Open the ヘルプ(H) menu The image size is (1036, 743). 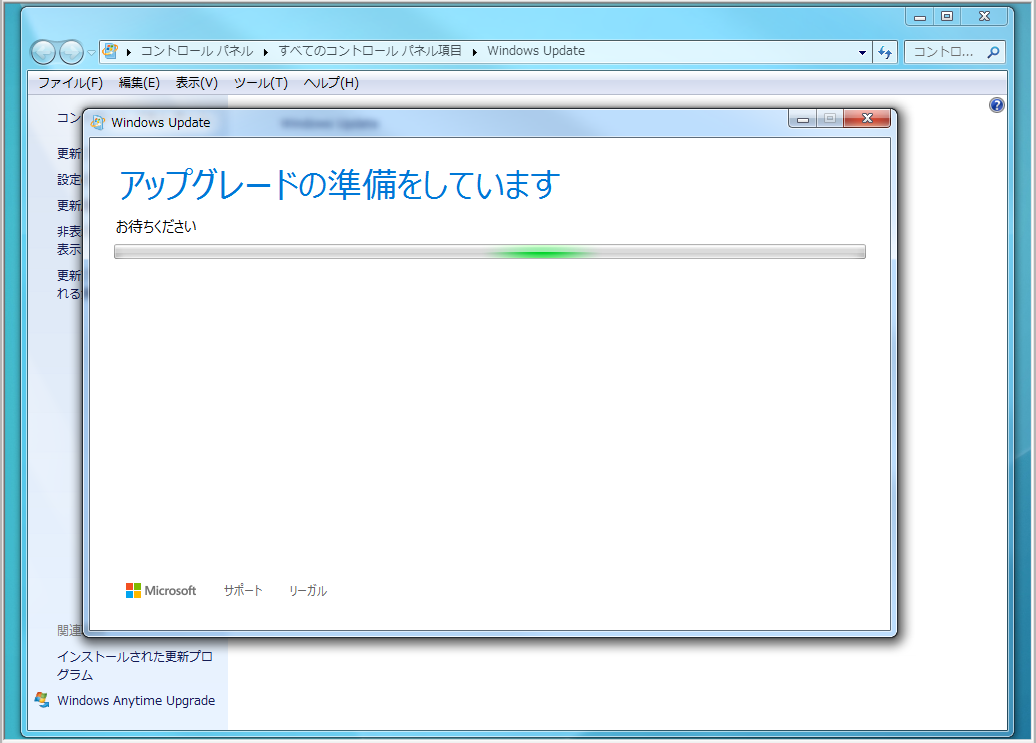coord(331,83)
